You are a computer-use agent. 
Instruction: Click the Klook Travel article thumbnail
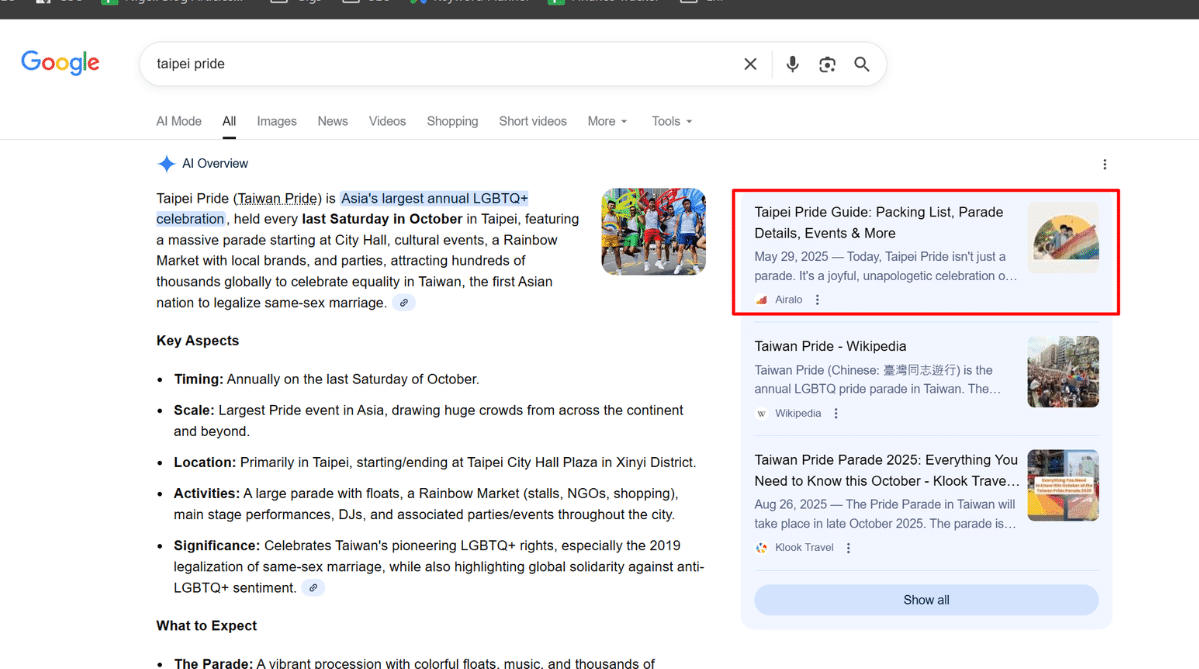[1063, 485]
